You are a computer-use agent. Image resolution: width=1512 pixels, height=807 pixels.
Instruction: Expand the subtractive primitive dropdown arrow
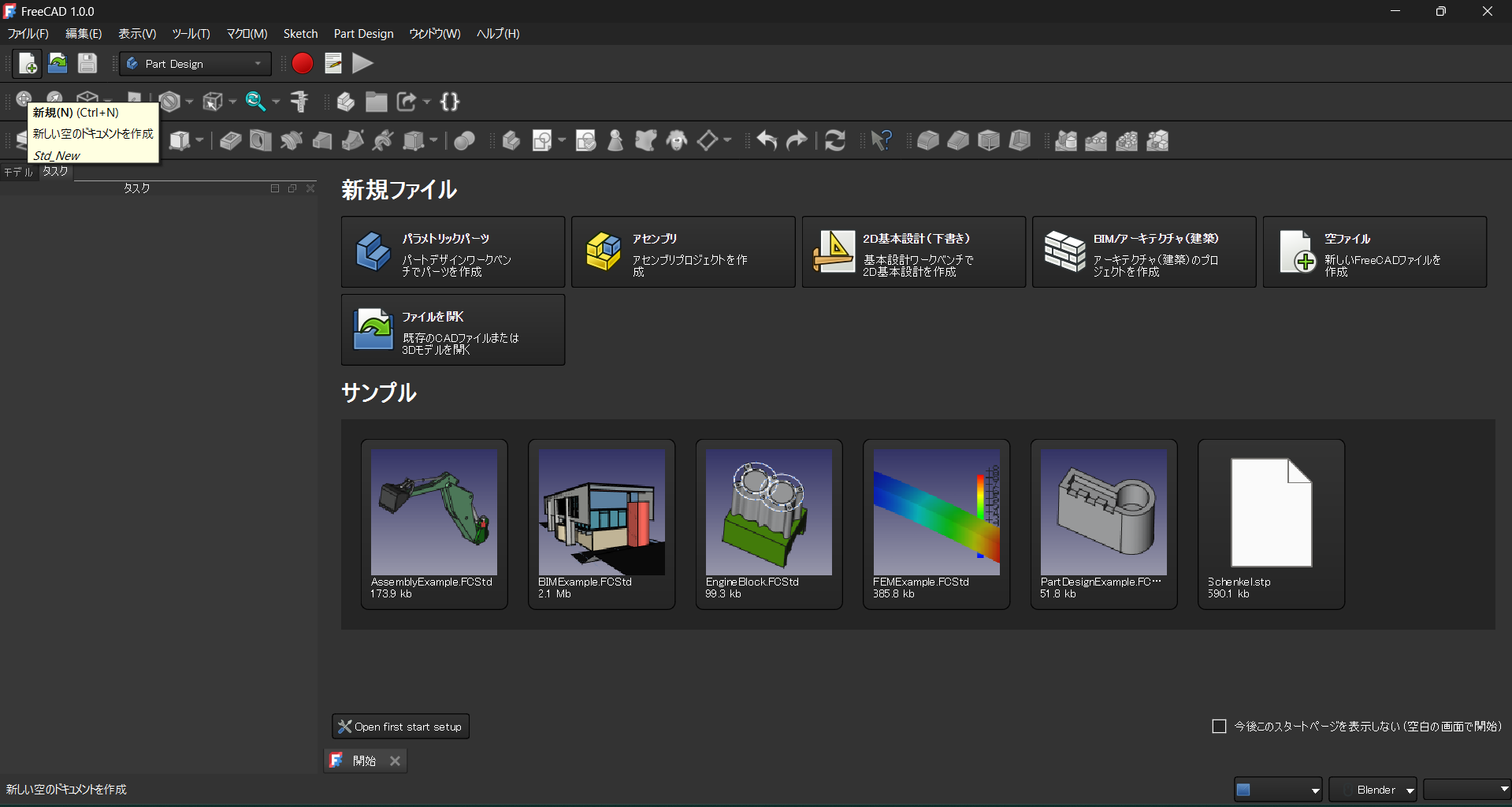(433, 140)
